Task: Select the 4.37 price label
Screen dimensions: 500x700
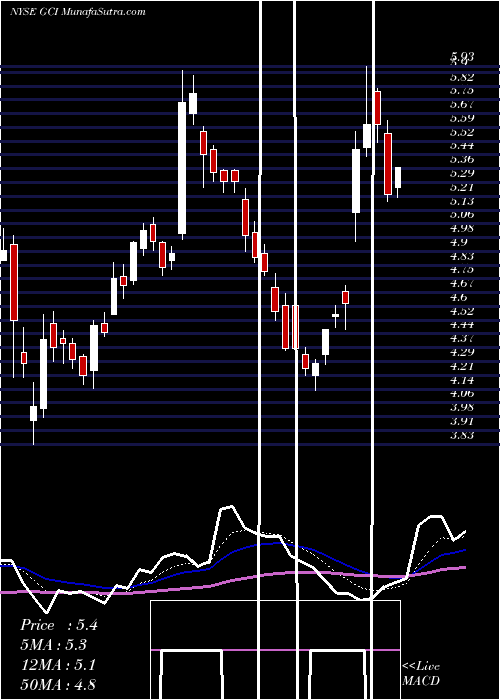Action: tap(462, 339)
